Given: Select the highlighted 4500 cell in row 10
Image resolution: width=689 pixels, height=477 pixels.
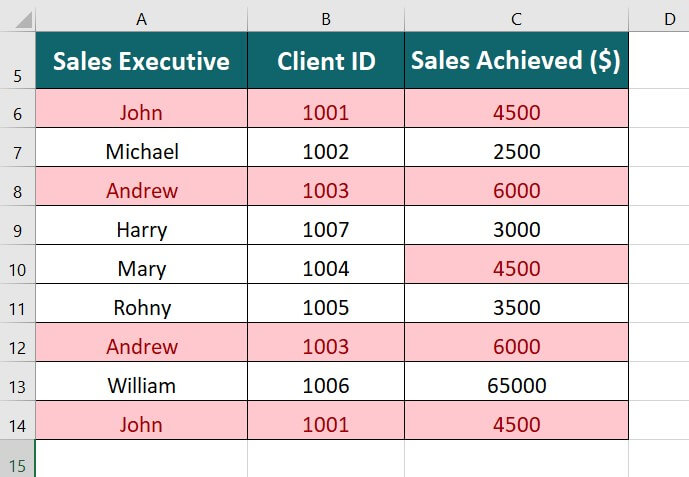Looking at the screenshot, I should (516, 269).
